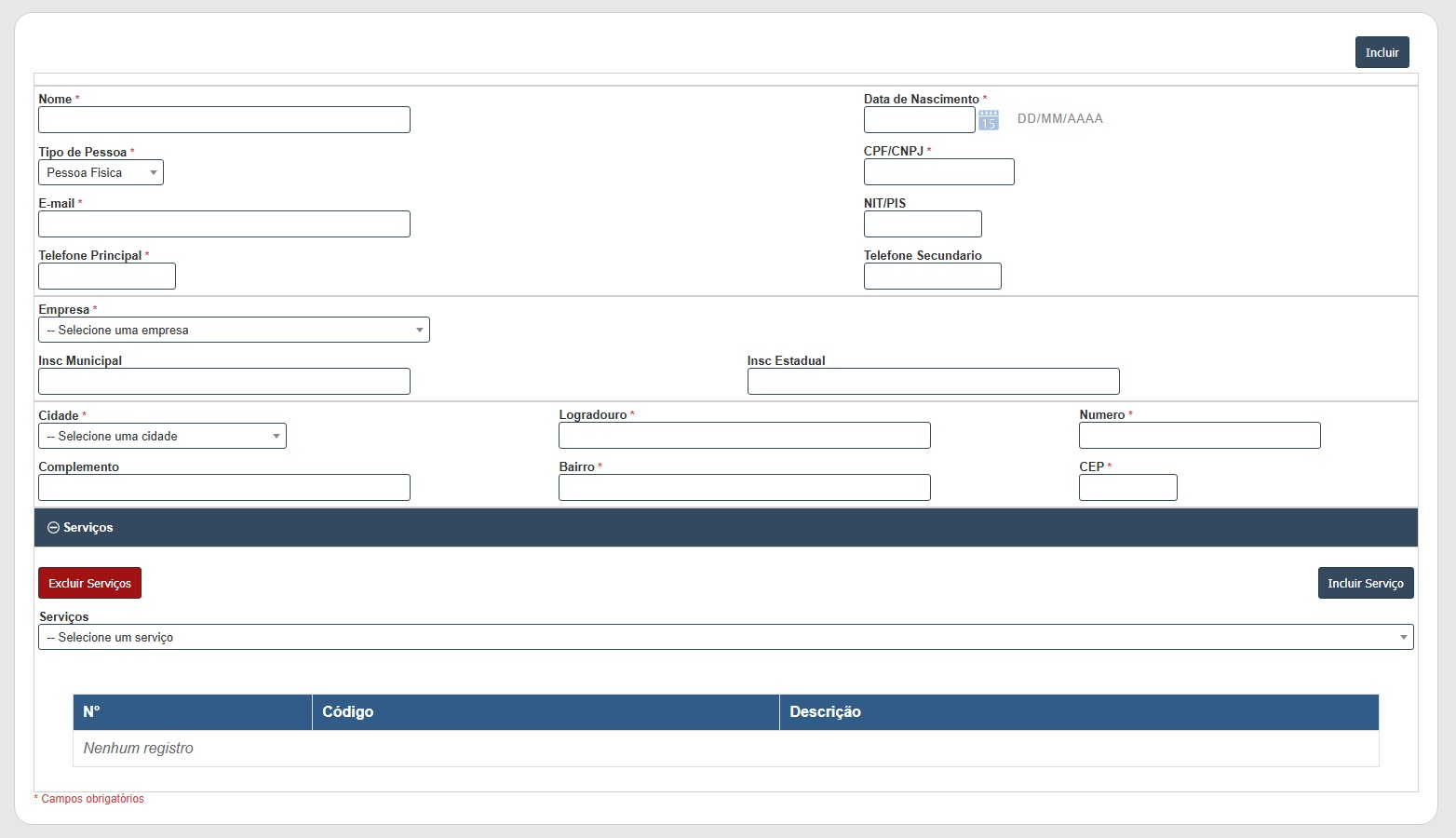Viewport: 1456px width, 838px height.
Task: Focus the Insc Municipal field
Action: point(224,381)
